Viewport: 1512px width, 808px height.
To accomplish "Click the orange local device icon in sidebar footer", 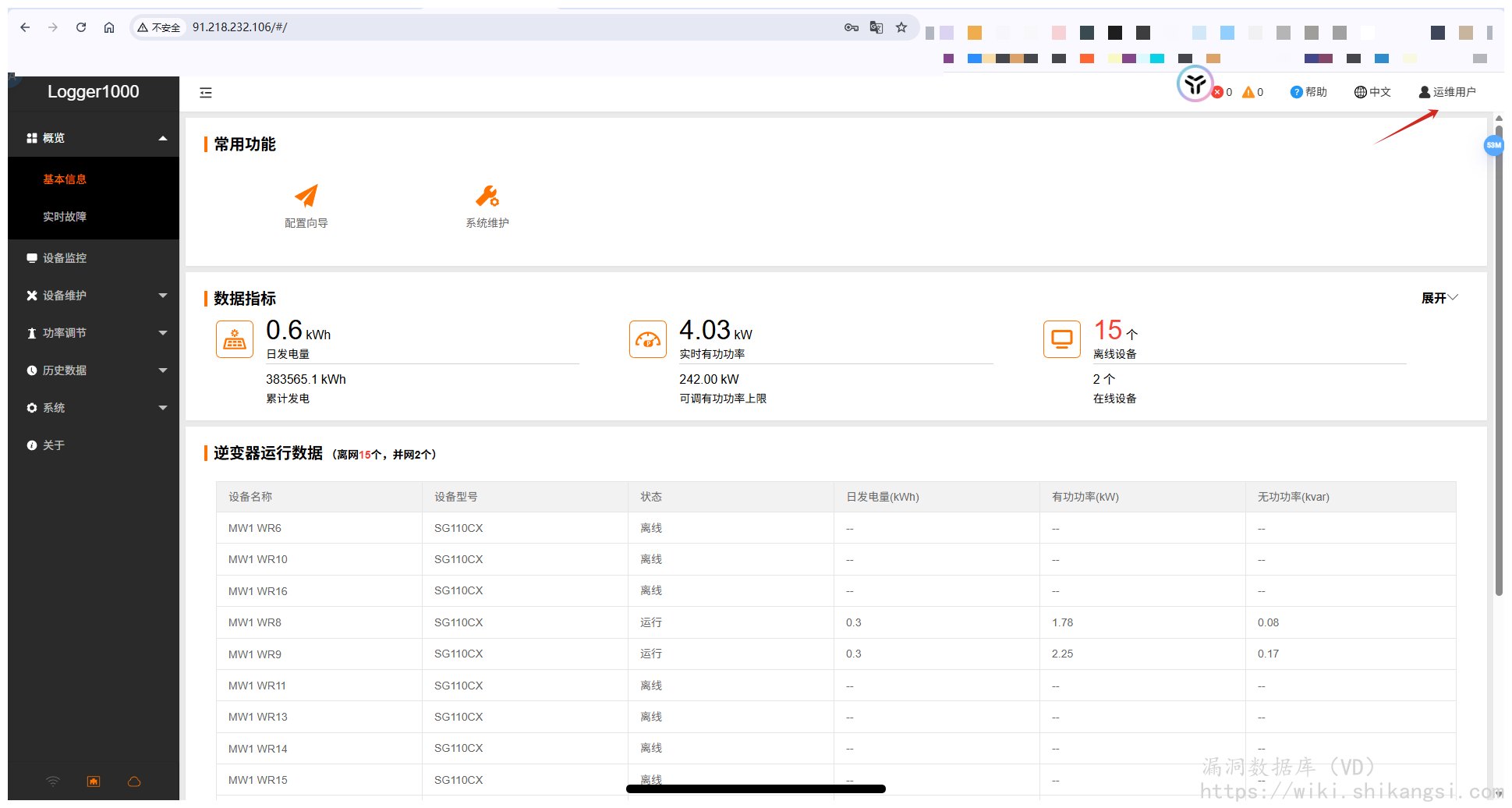I will click(94, 781).
